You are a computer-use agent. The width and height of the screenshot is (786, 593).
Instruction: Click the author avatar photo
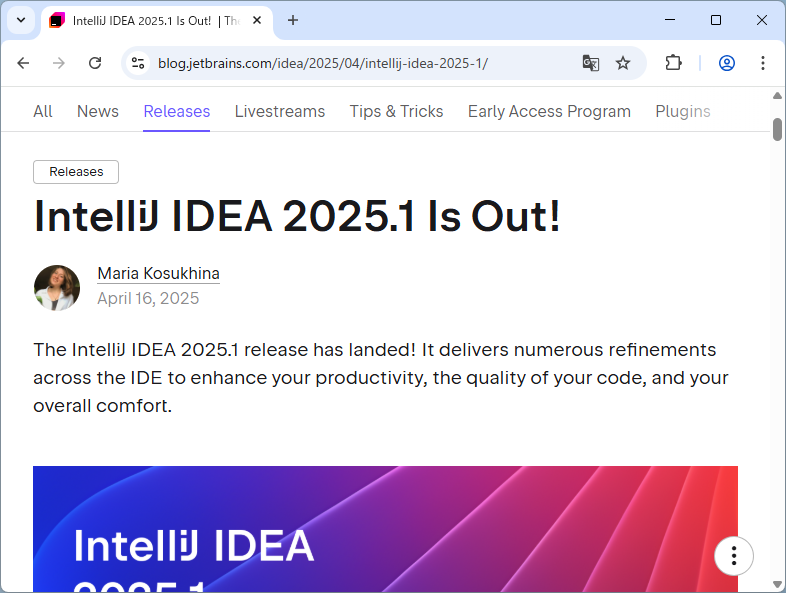(x=57, y=288)
